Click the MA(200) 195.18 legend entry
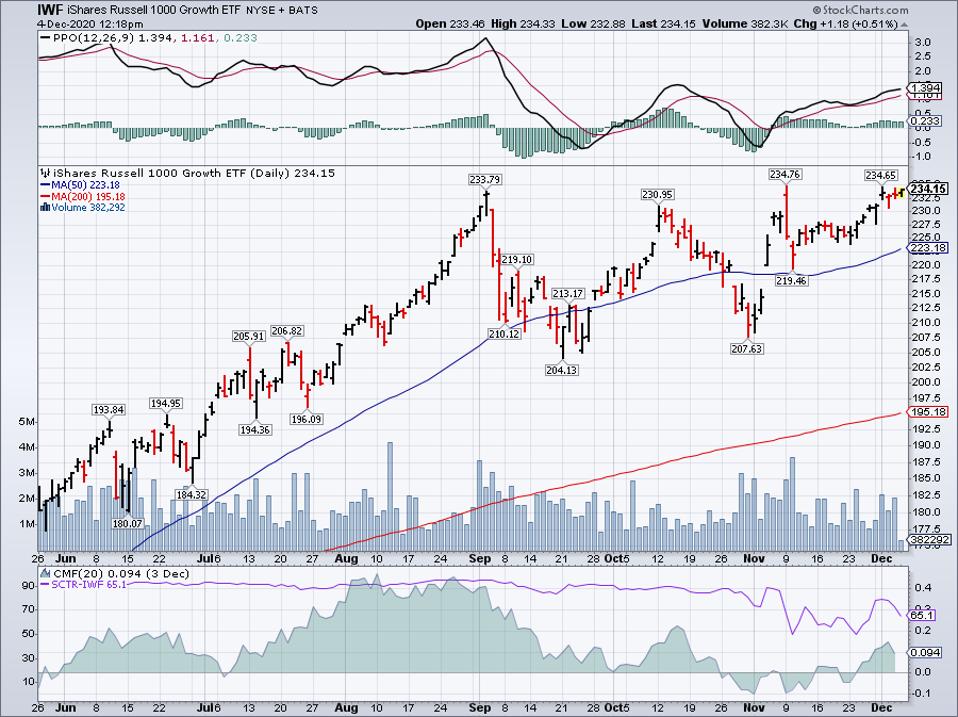 pos(88,197)
